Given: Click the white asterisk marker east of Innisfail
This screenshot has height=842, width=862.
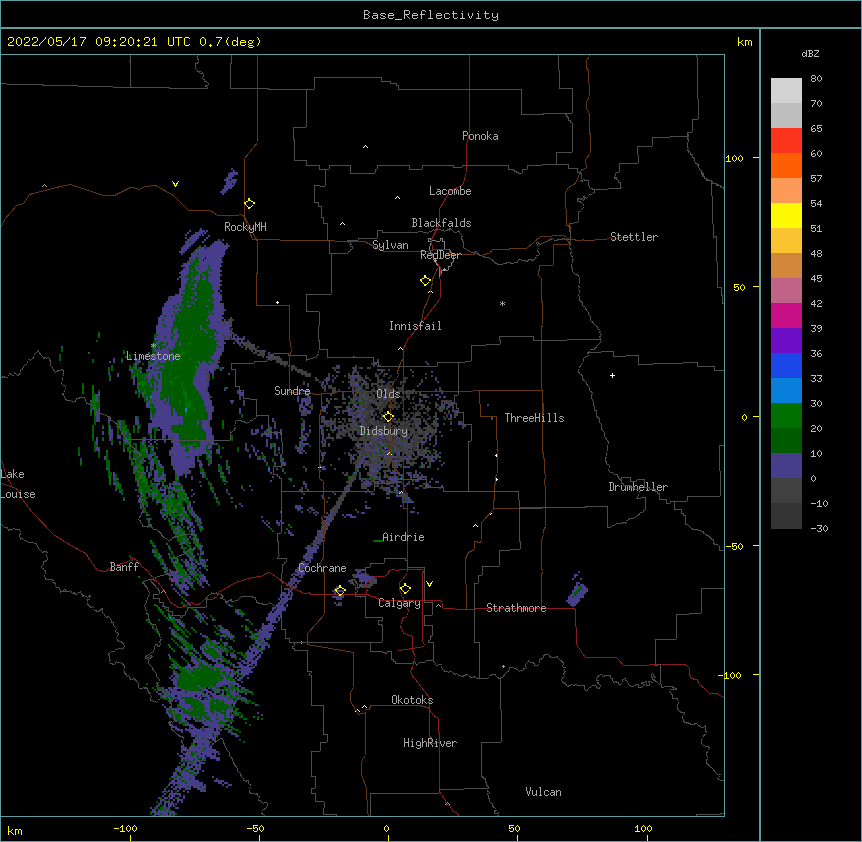Looking at the screenshot, I should point(502,303).
